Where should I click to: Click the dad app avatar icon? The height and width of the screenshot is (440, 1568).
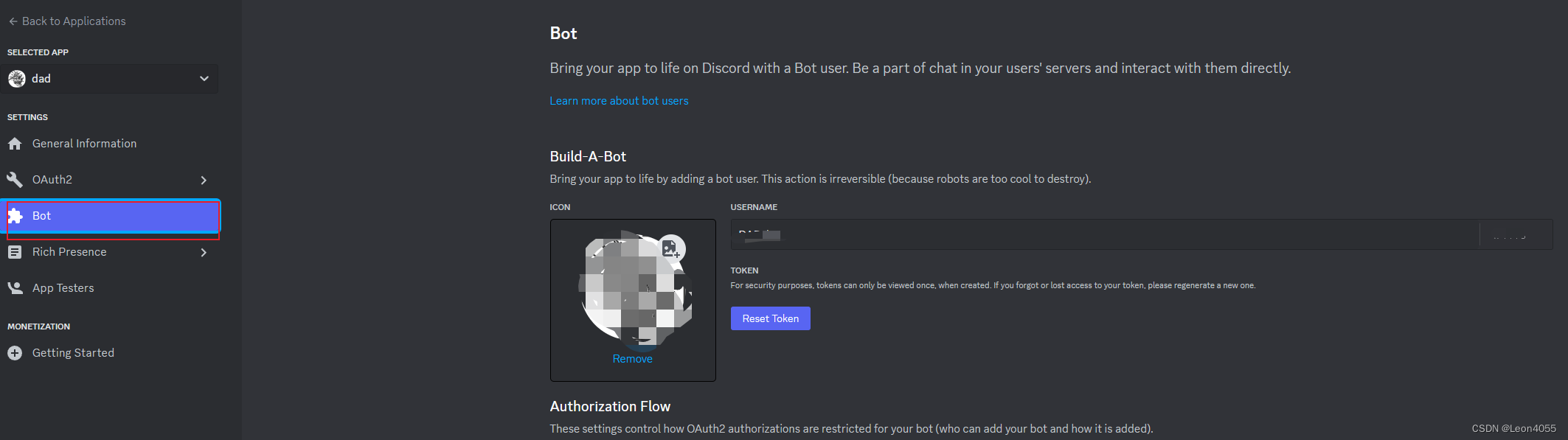click(x=17, y=79)
